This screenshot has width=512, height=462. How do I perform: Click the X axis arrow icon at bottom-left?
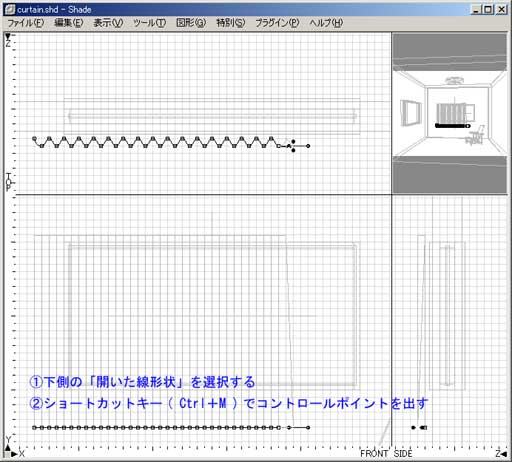click(x=14, y=454)
